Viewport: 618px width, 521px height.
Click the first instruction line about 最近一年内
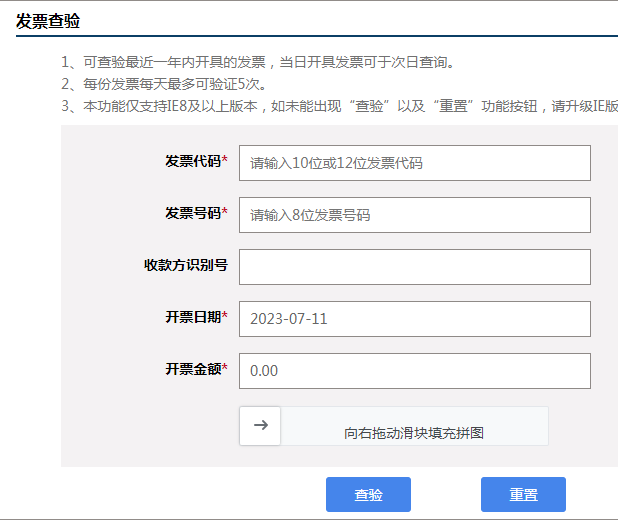pos(258,62)
